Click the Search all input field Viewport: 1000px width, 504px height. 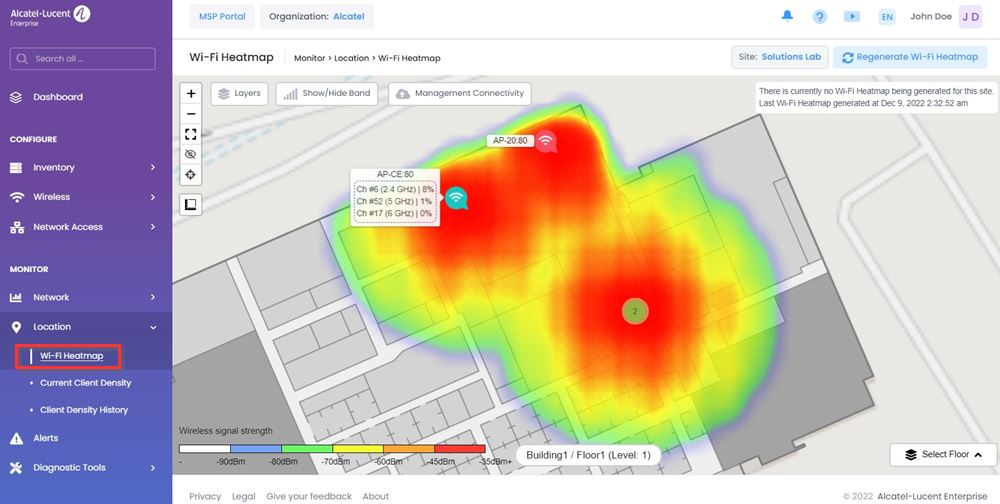82,59
